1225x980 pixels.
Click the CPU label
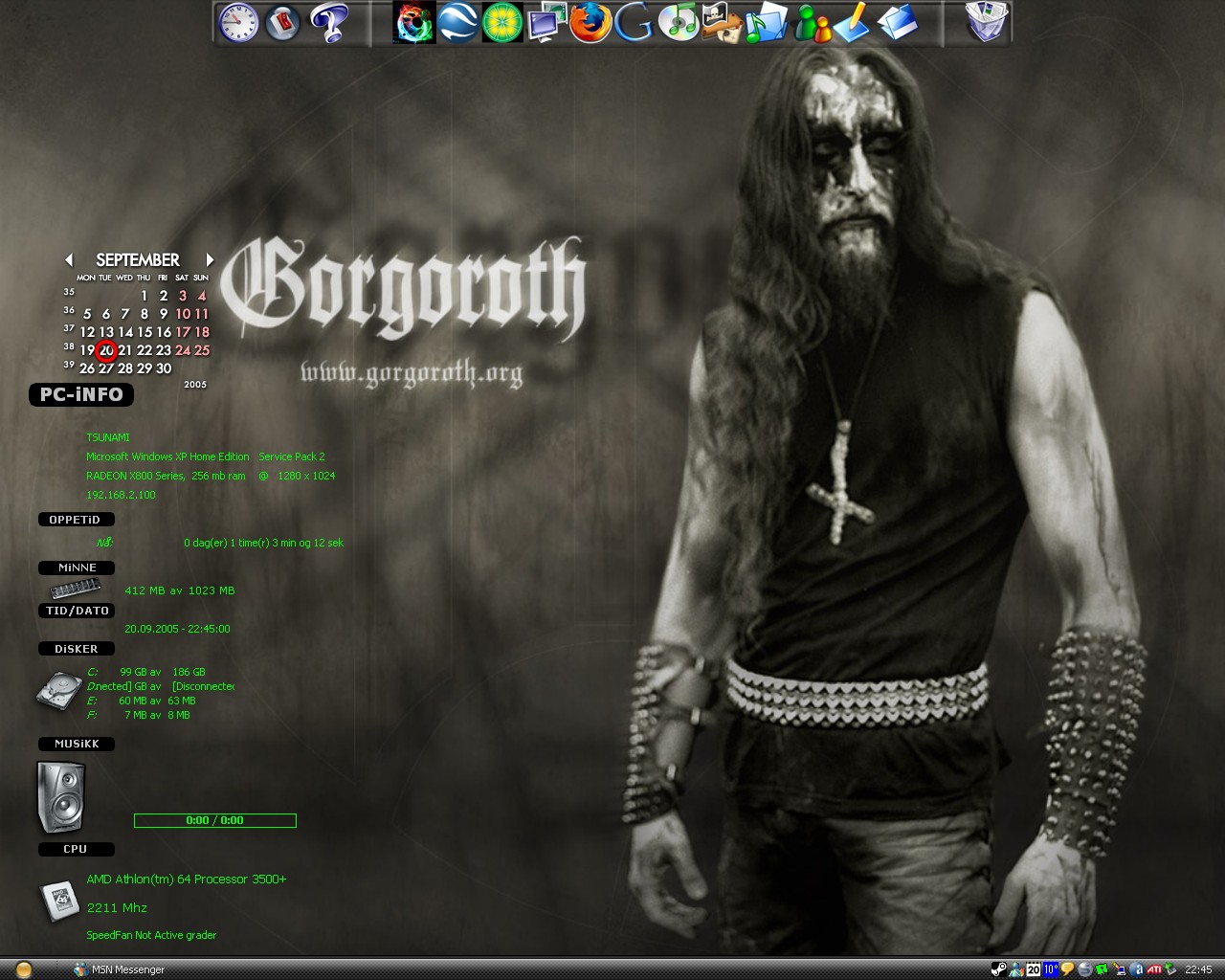76,849
